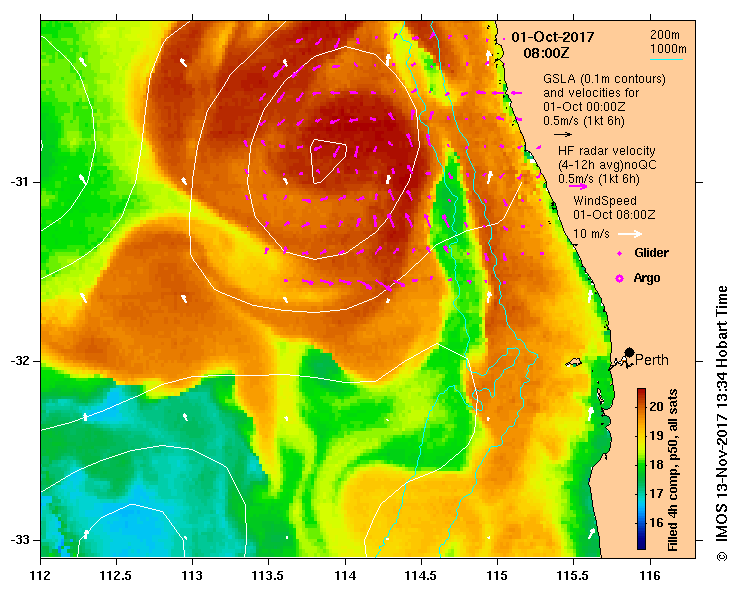The image size is (739, 592).
Task: Click the -32 latitude axis label
Action: 19,361
